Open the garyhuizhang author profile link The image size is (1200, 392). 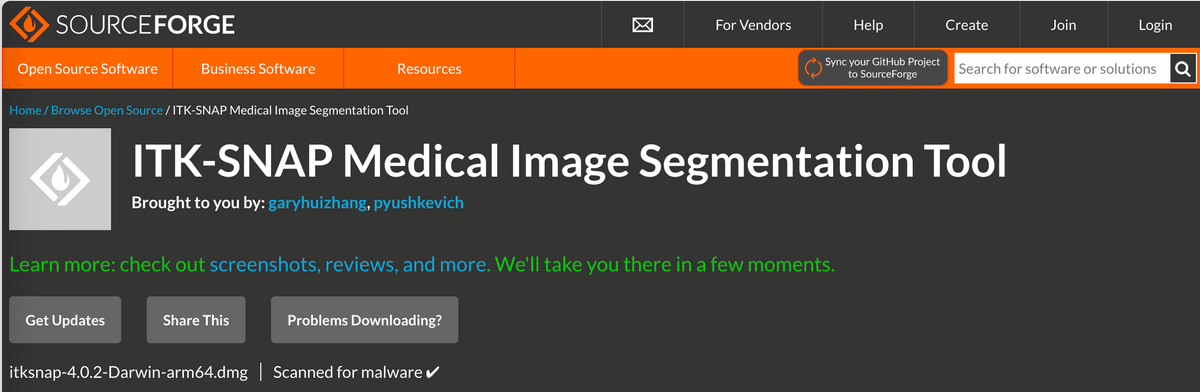317,203
